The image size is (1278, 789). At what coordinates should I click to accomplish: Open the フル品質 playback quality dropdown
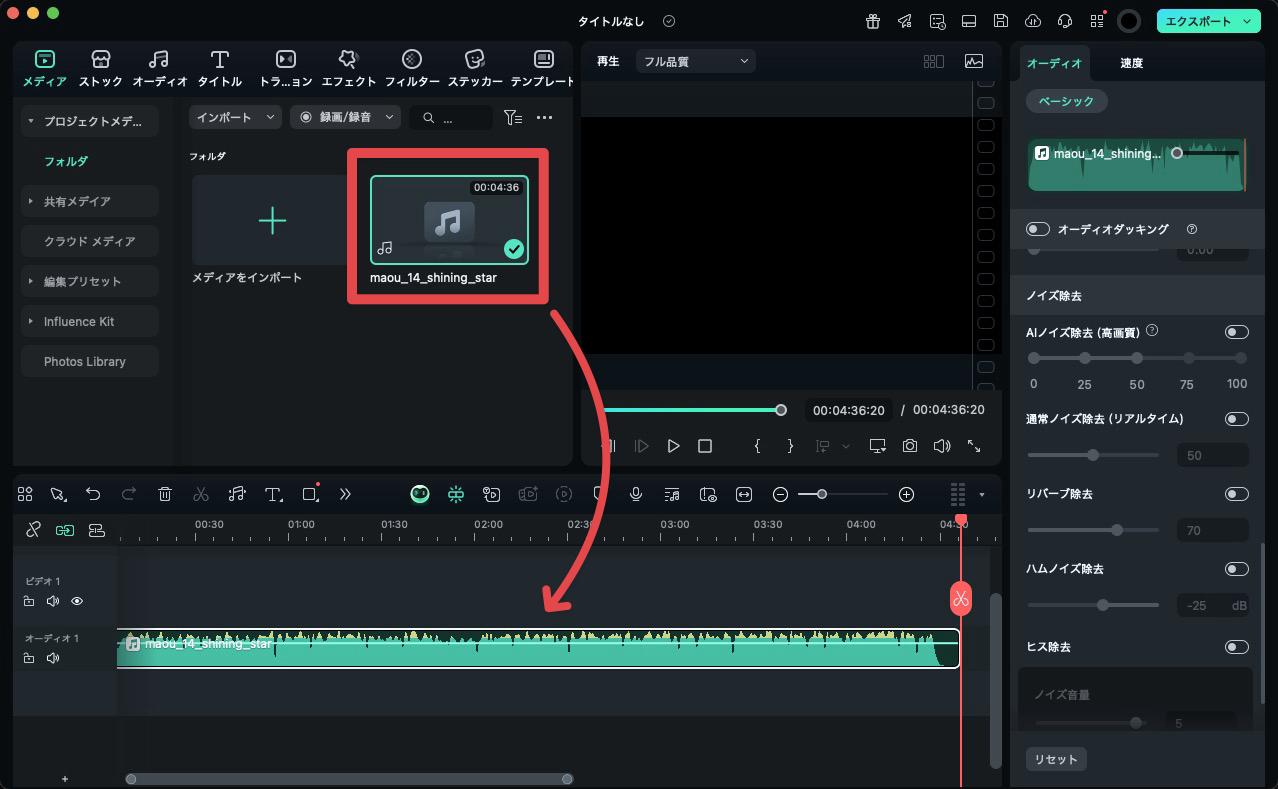pos(696,61)
